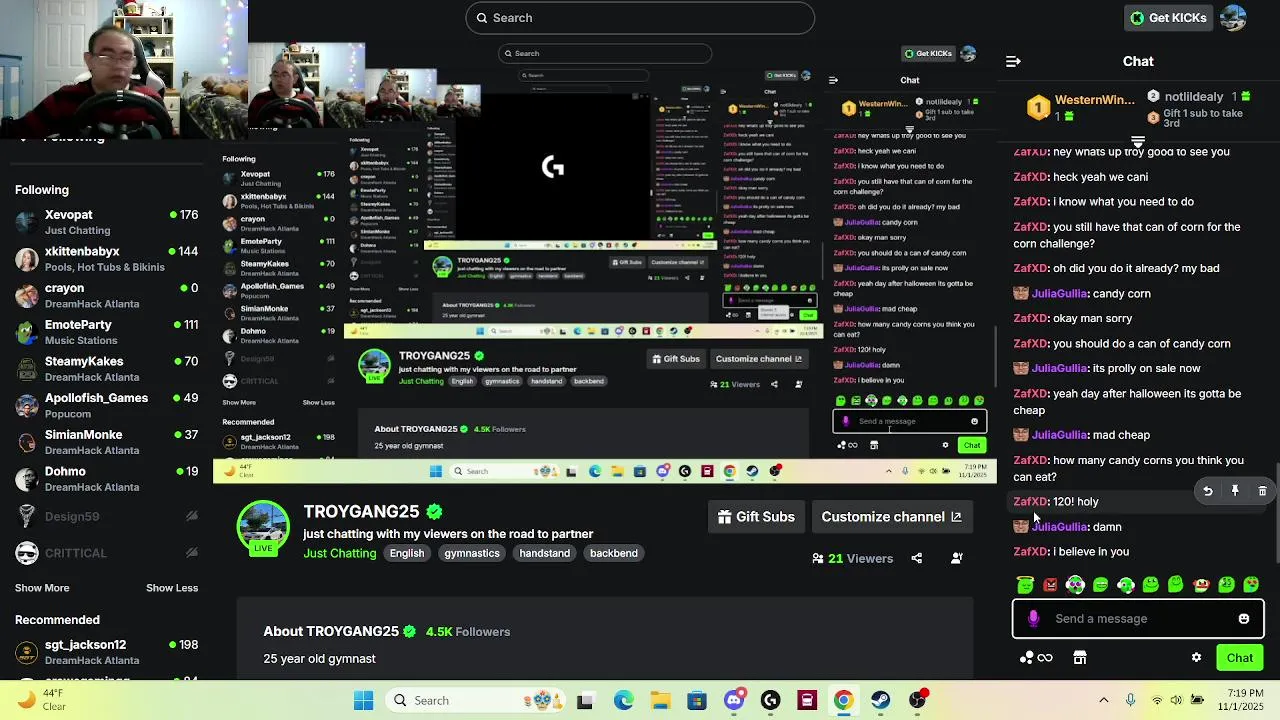Send message with green Chat button
Image resolution: width=1280 pixels, height=720 pixels.
[1240, 658]
